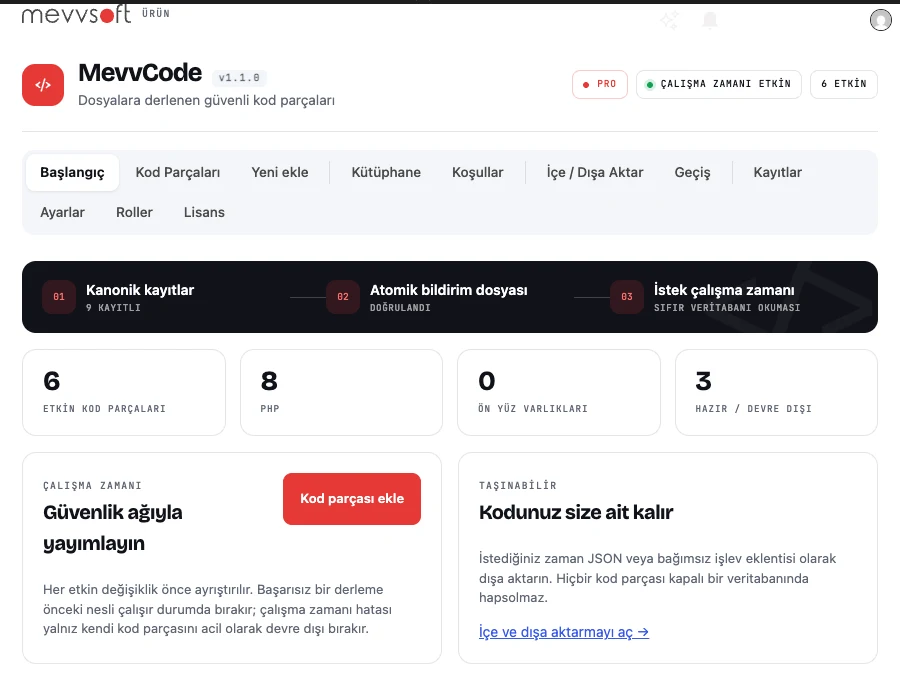
Task: Click the Atomik bildirim dosyası step title
Action: 449,290
